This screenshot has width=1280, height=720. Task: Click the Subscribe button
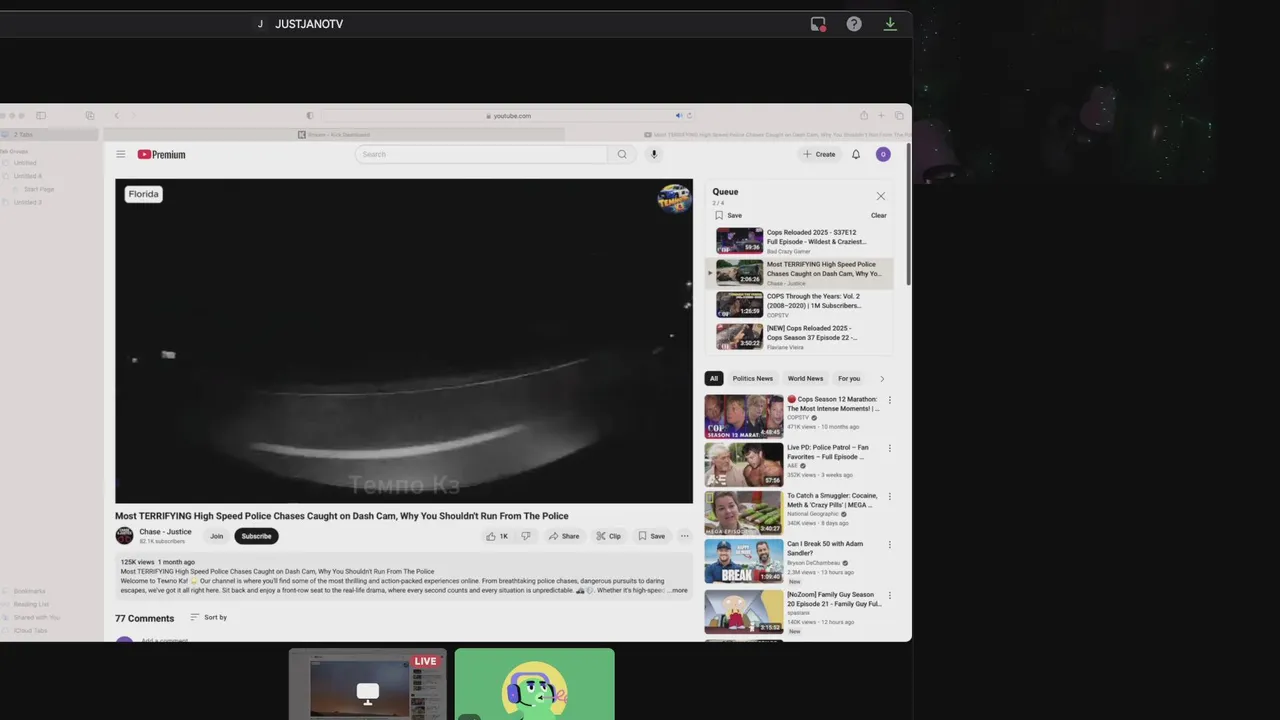(x=256, y=536)
